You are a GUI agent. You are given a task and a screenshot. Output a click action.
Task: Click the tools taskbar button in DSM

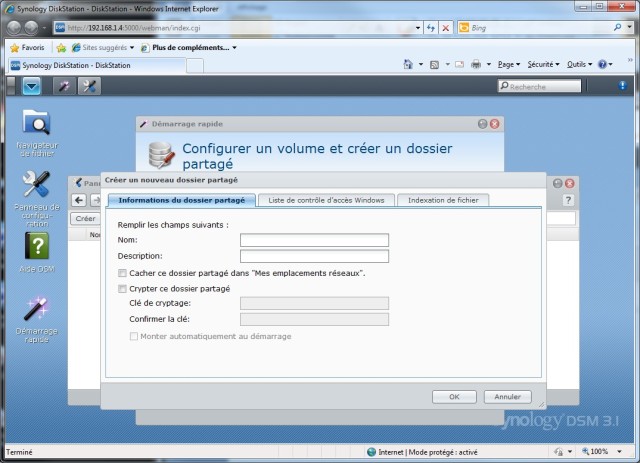point(89,86)
